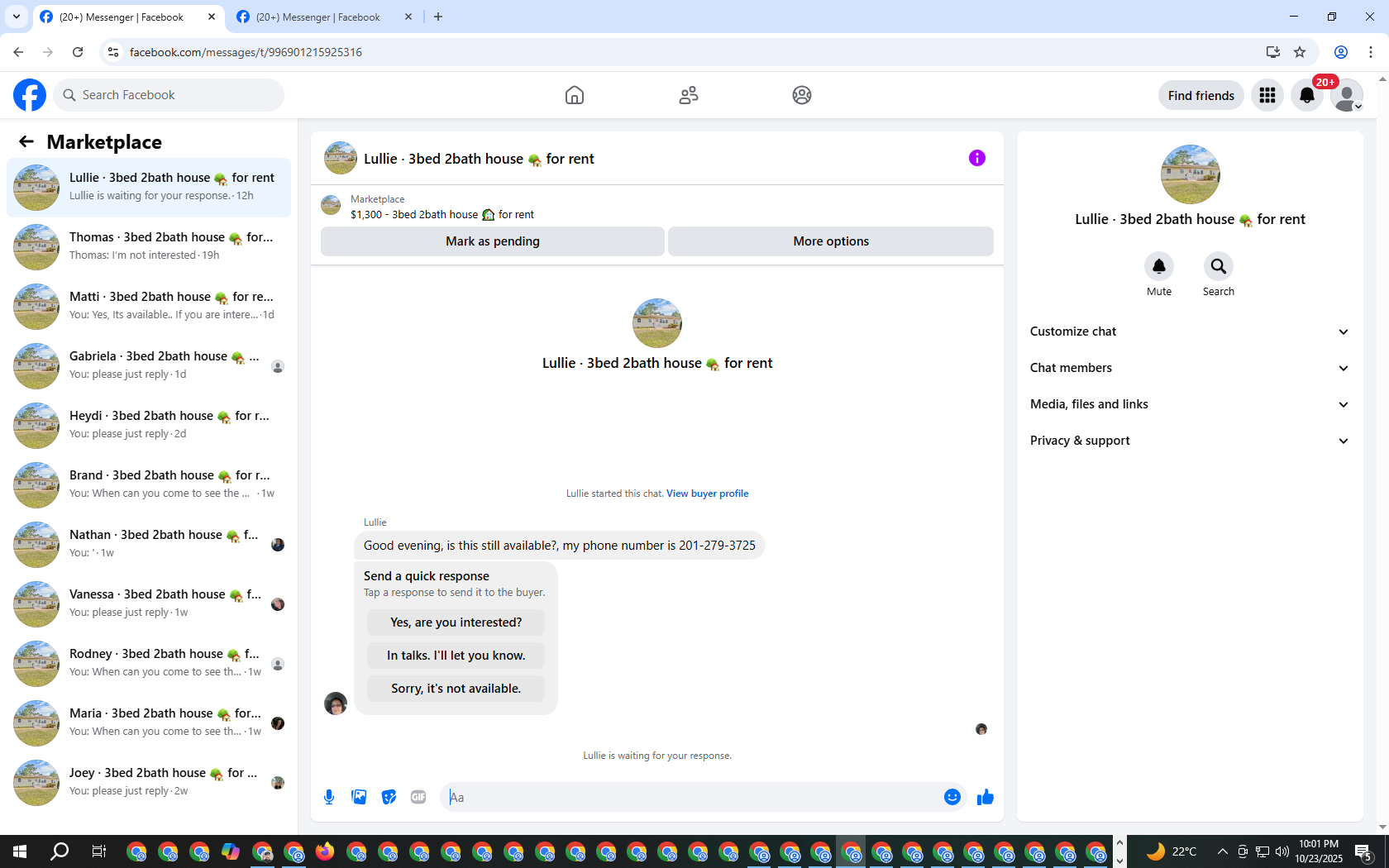1389x868 pixels.
Task: Go back with the Marketplace back arrow
Action: tap(26, 141)
